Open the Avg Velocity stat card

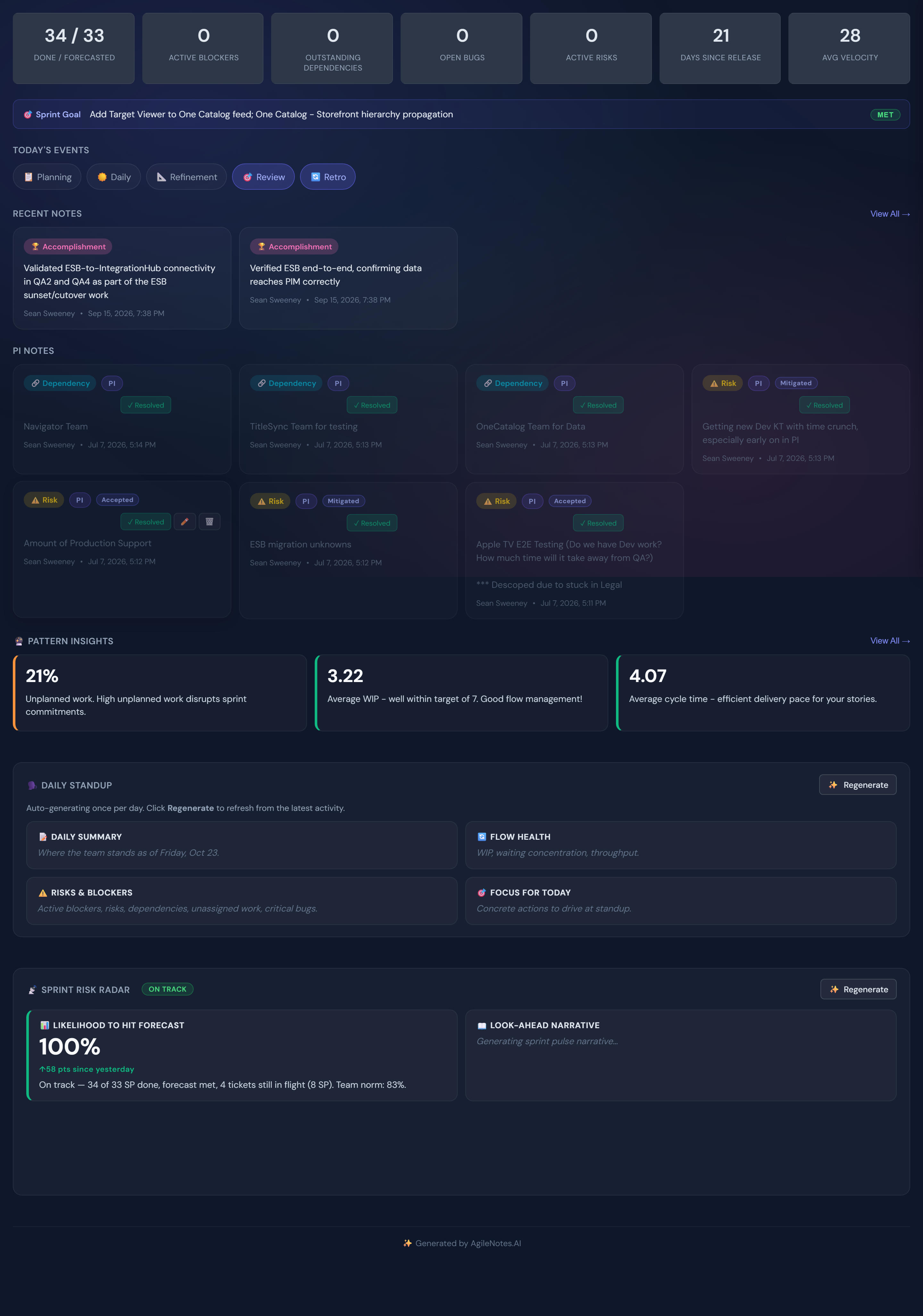(x=849, y=49)
